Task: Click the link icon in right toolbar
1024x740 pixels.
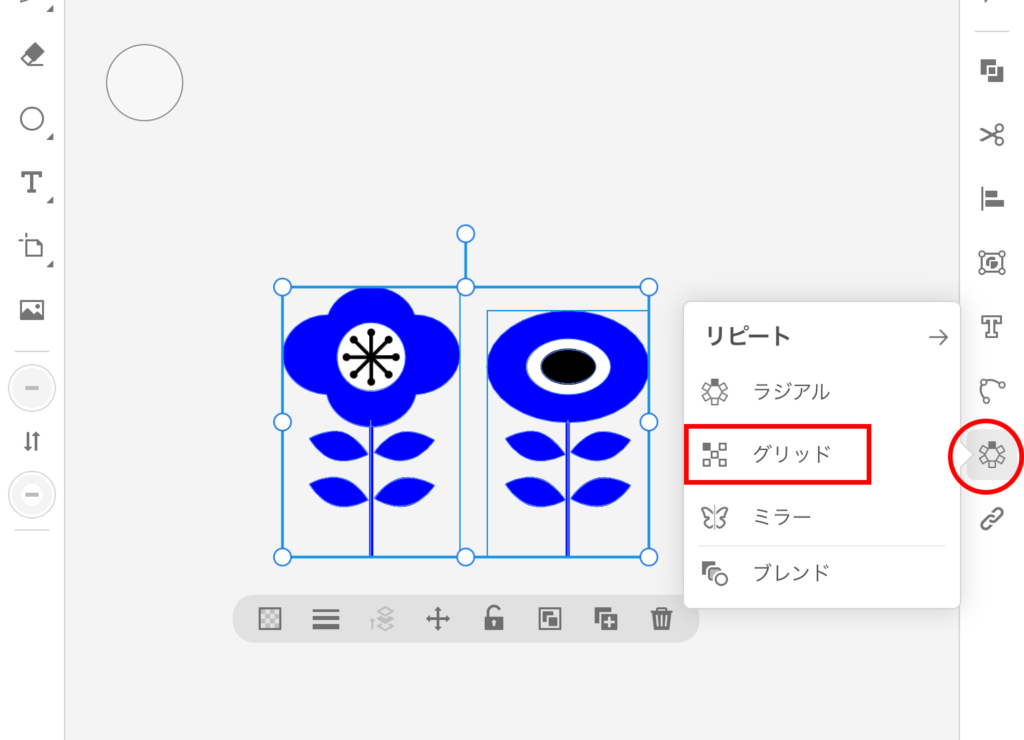Action: 991,519
